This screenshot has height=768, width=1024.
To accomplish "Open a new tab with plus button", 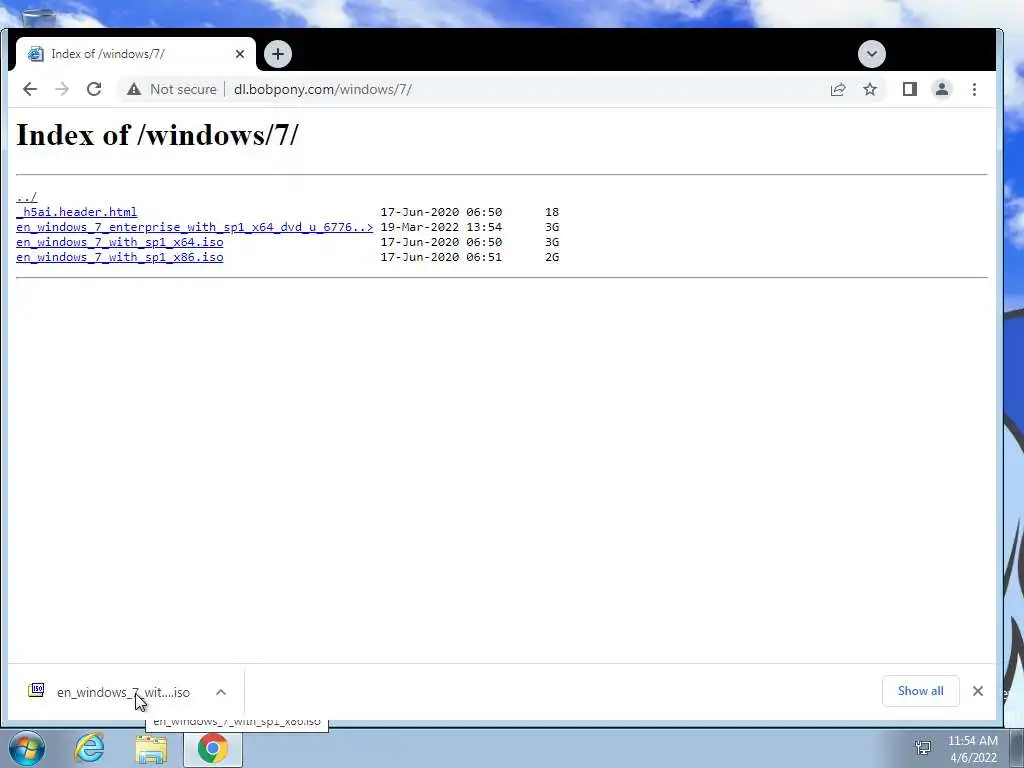I will click(278, 54).
